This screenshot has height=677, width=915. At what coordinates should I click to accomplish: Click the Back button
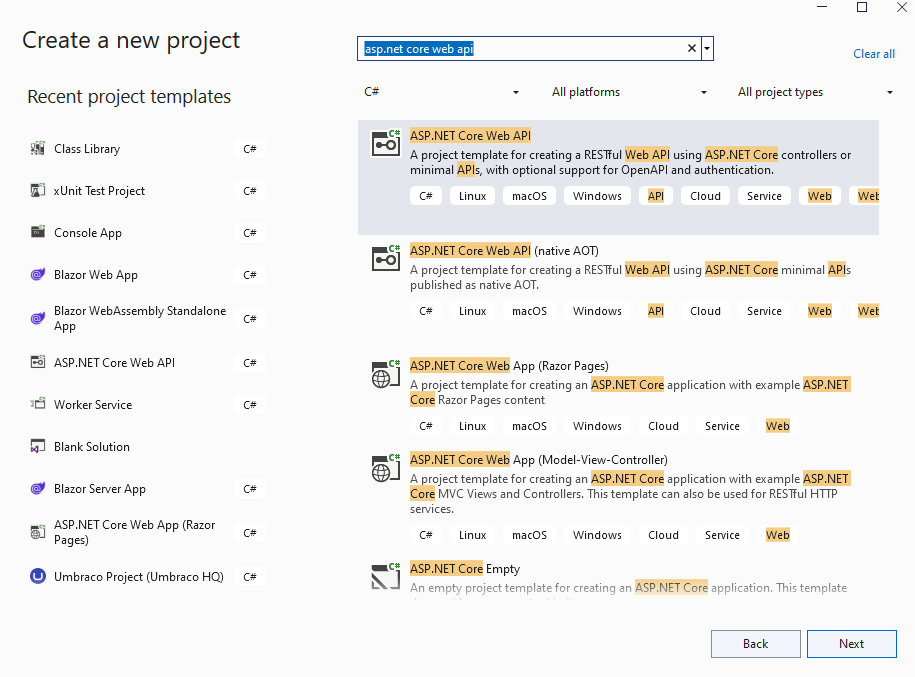756,644
